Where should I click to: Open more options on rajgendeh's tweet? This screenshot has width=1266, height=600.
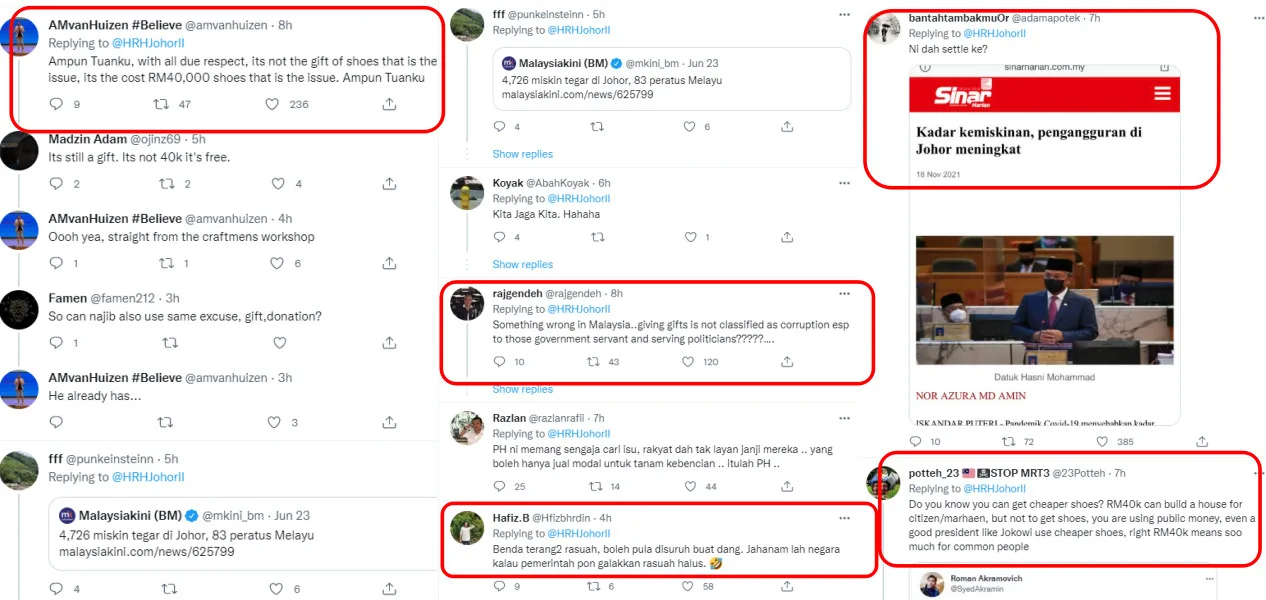coord(844,294)
